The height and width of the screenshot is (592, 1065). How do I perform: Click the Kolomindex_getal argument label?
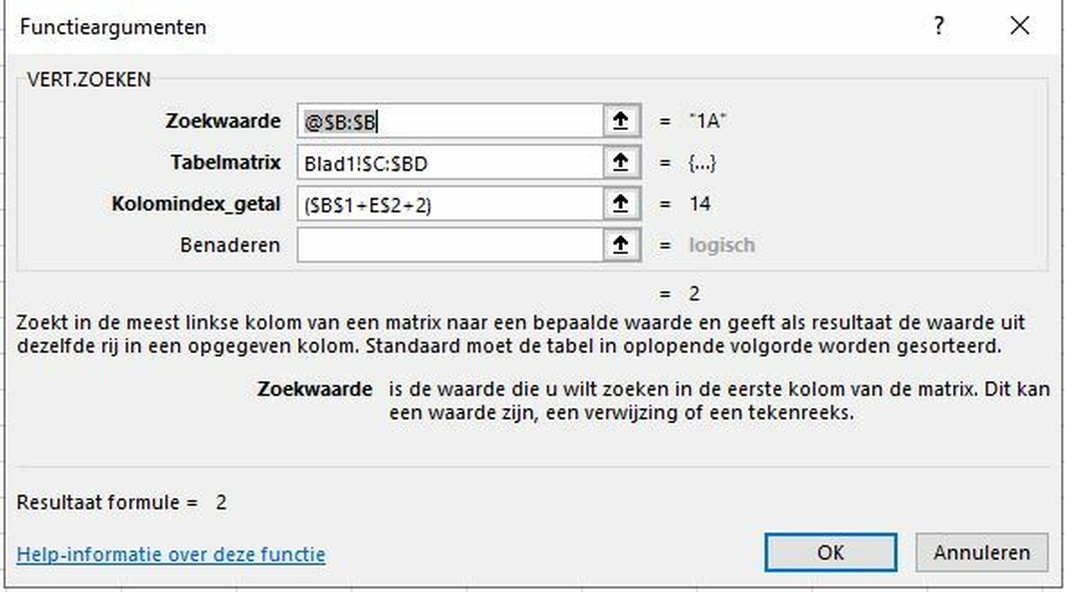(196, 204)
